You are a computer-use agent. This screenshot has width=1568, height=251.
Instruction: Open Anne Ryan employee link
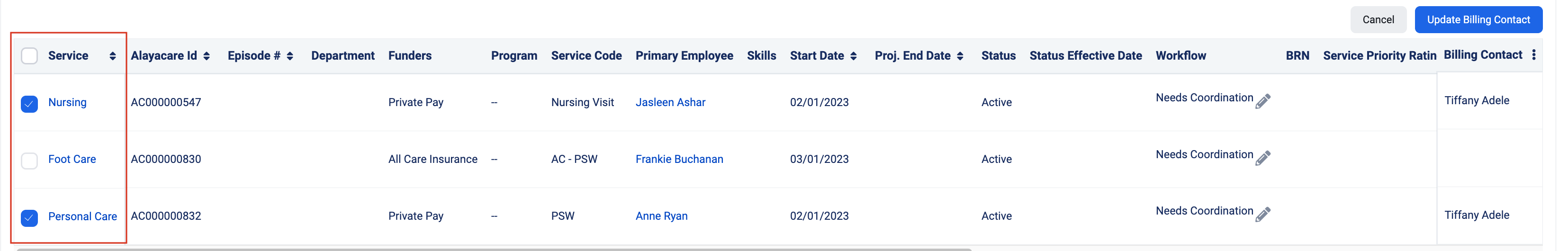pos(661,215)
